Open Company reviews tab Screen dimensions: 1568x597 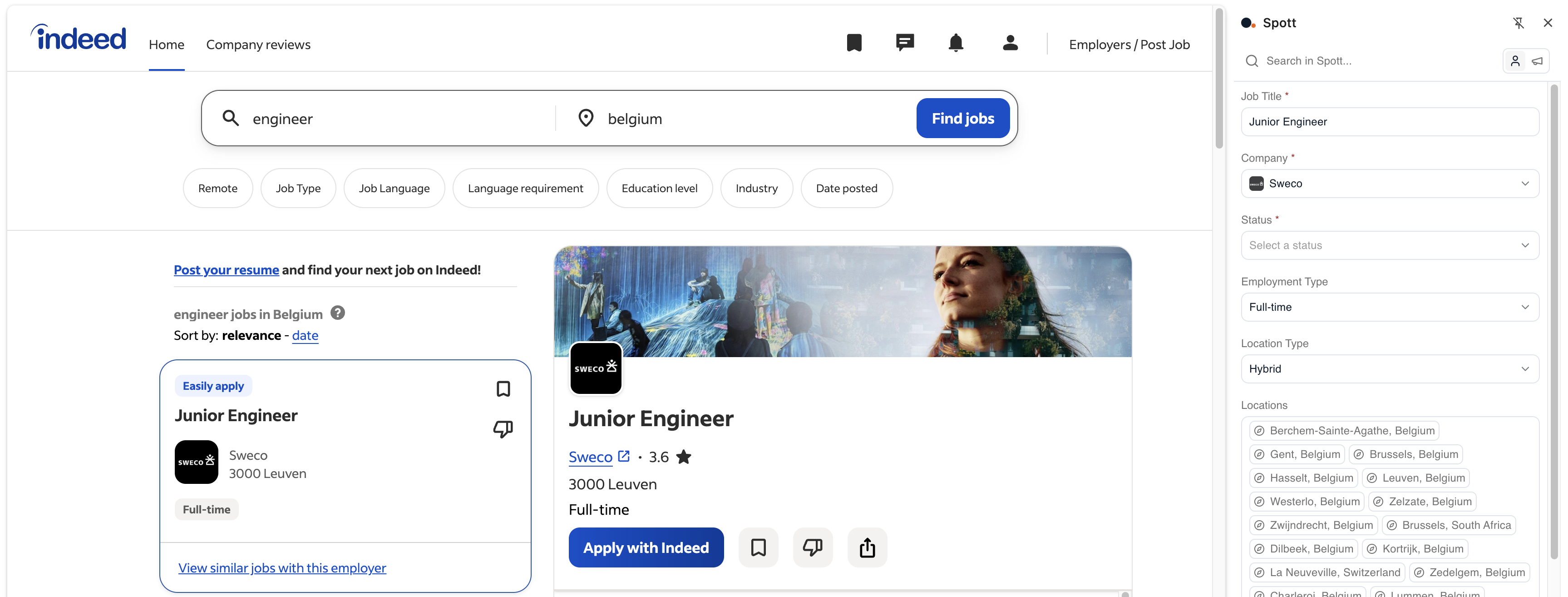tap(258, 45)
